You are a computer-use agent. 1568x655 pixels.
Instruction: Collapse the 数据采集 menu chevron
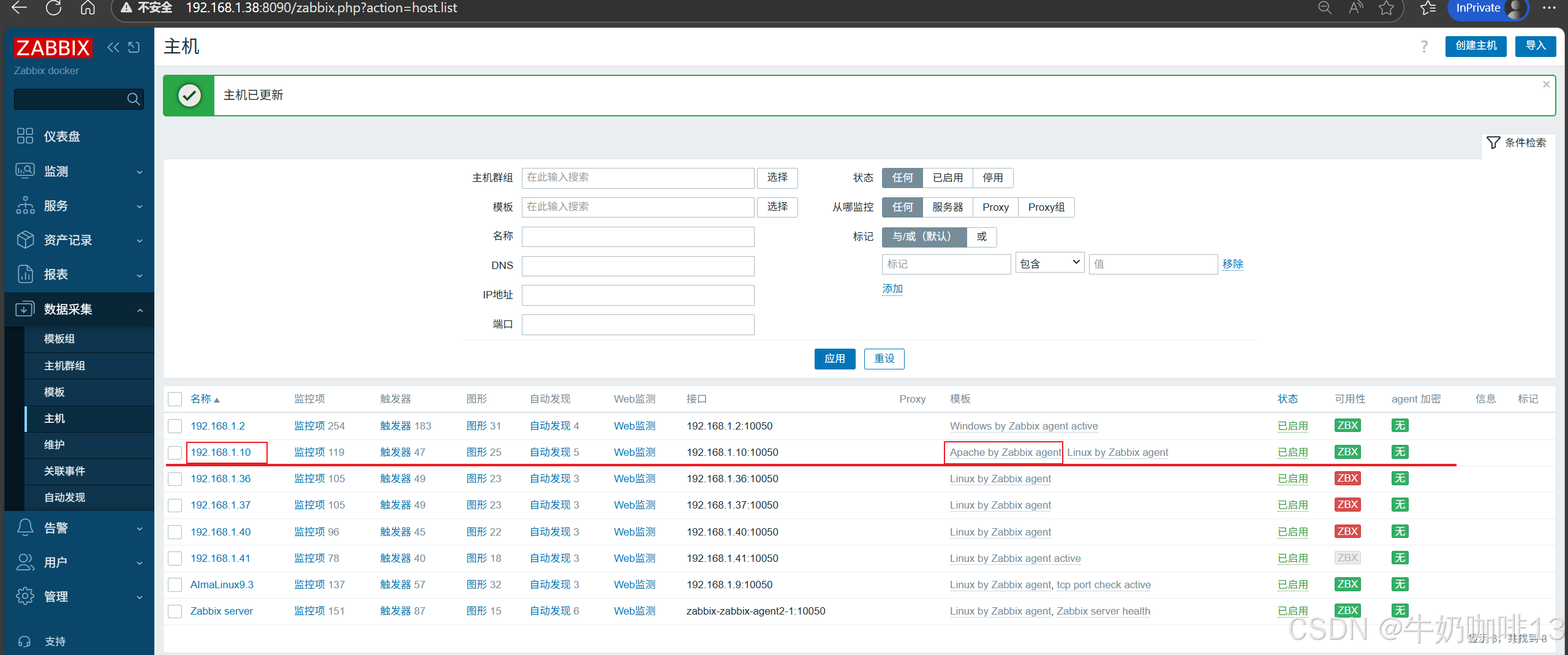[x=140, y=310]
